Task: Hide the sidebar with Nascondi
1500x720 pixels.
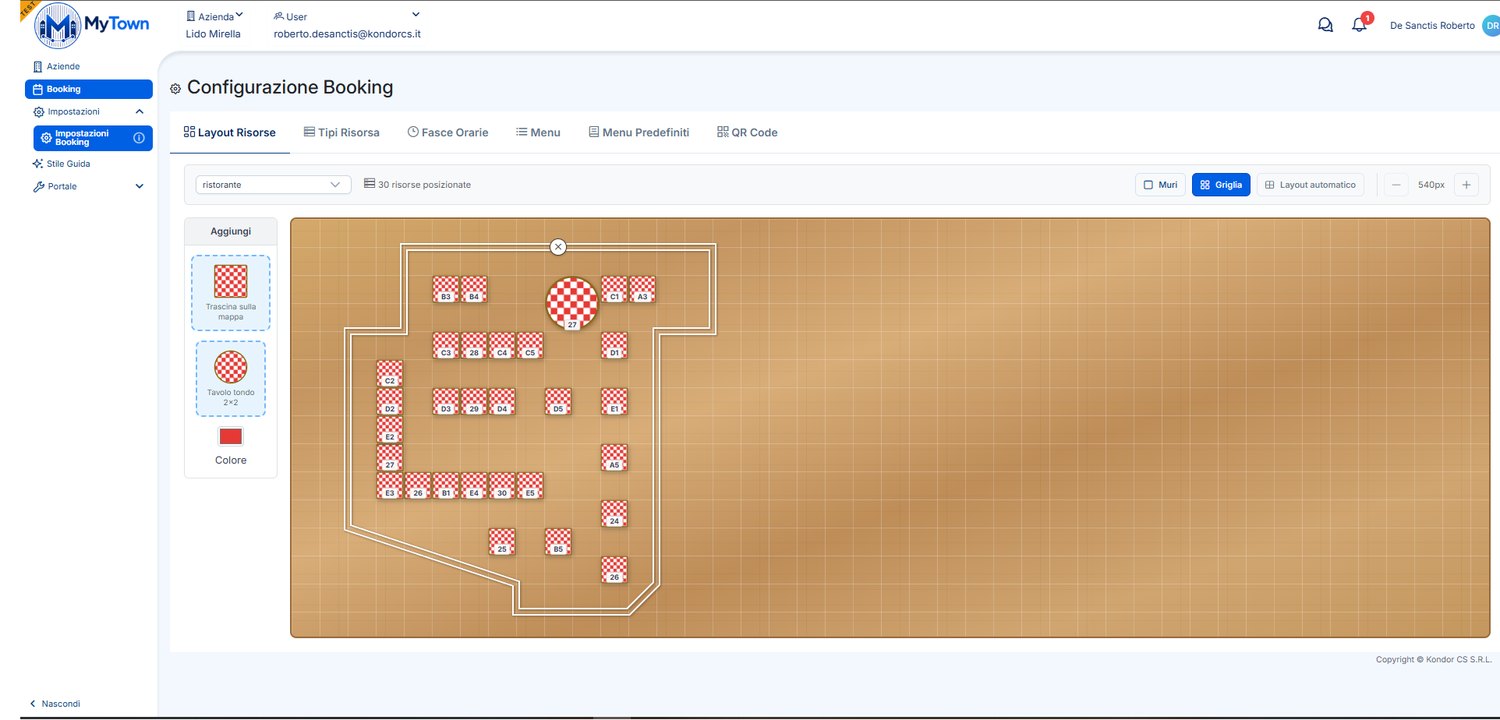Action: coord(55,704)
